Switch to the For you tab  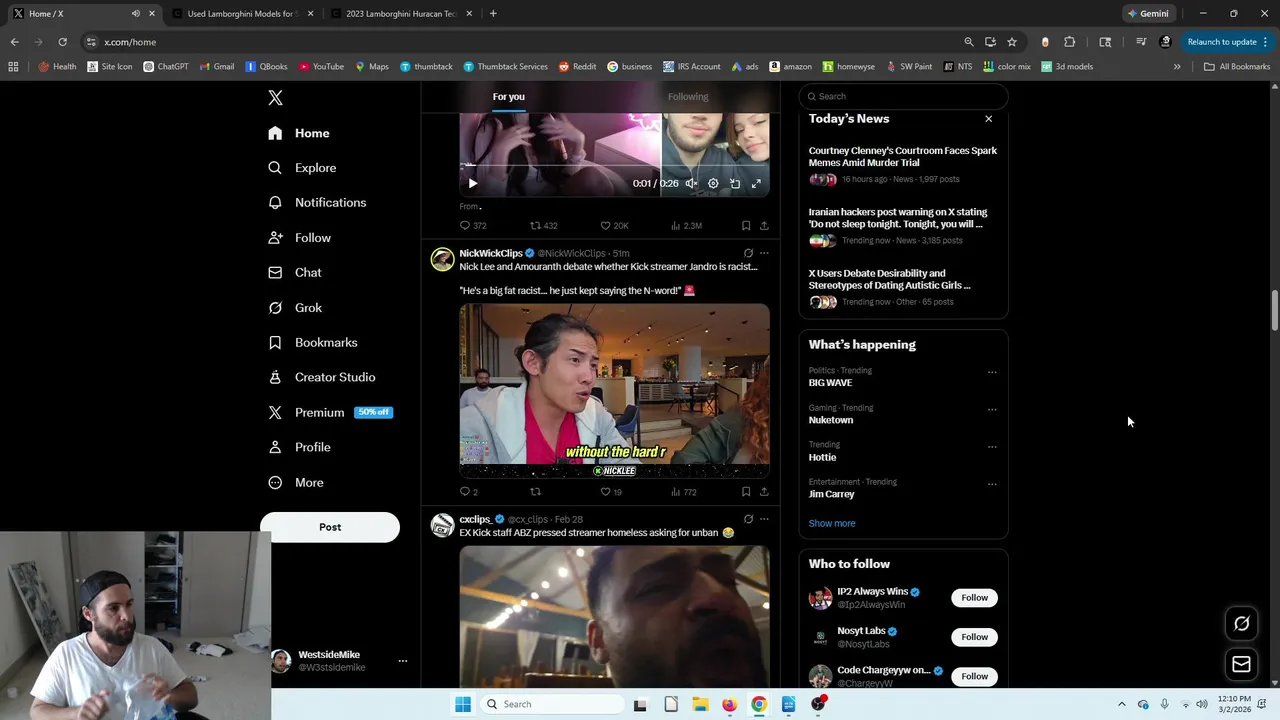508,97
